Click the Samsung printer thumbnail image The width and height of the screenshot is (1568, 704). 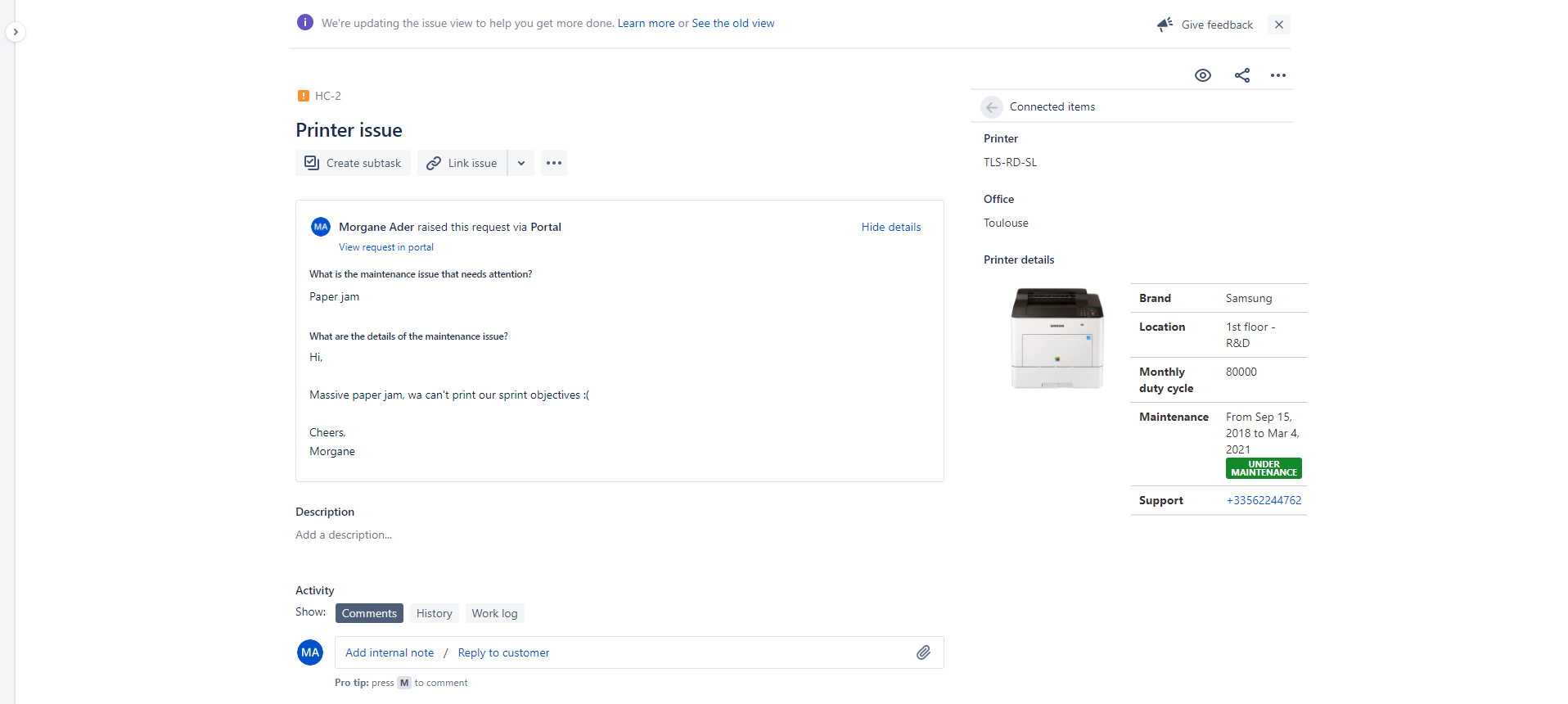[x=1057, y=338]
